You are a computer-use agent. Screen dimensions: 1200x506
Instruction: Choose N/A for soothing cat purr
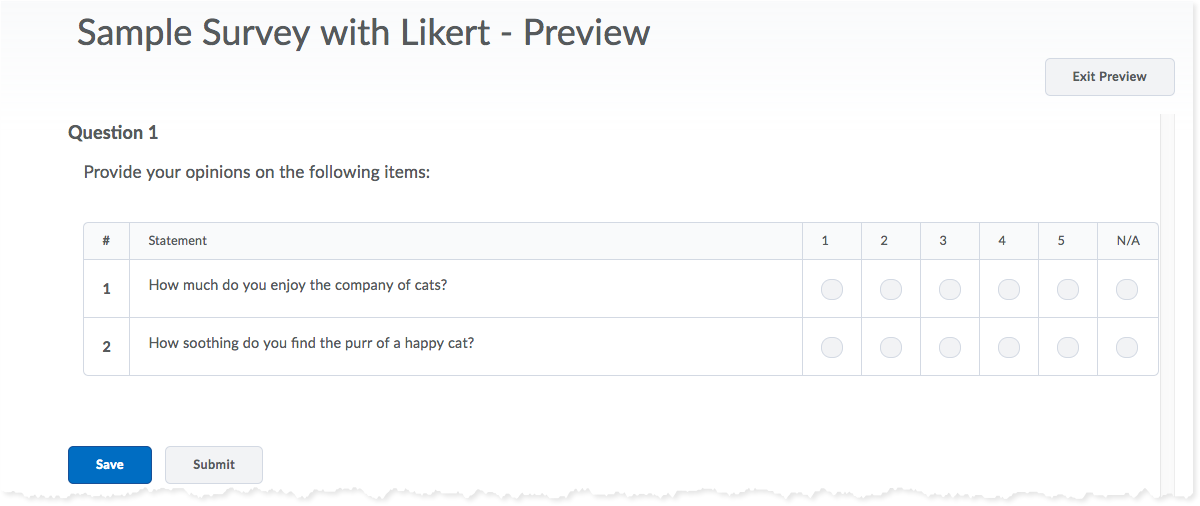point(1126,348)
